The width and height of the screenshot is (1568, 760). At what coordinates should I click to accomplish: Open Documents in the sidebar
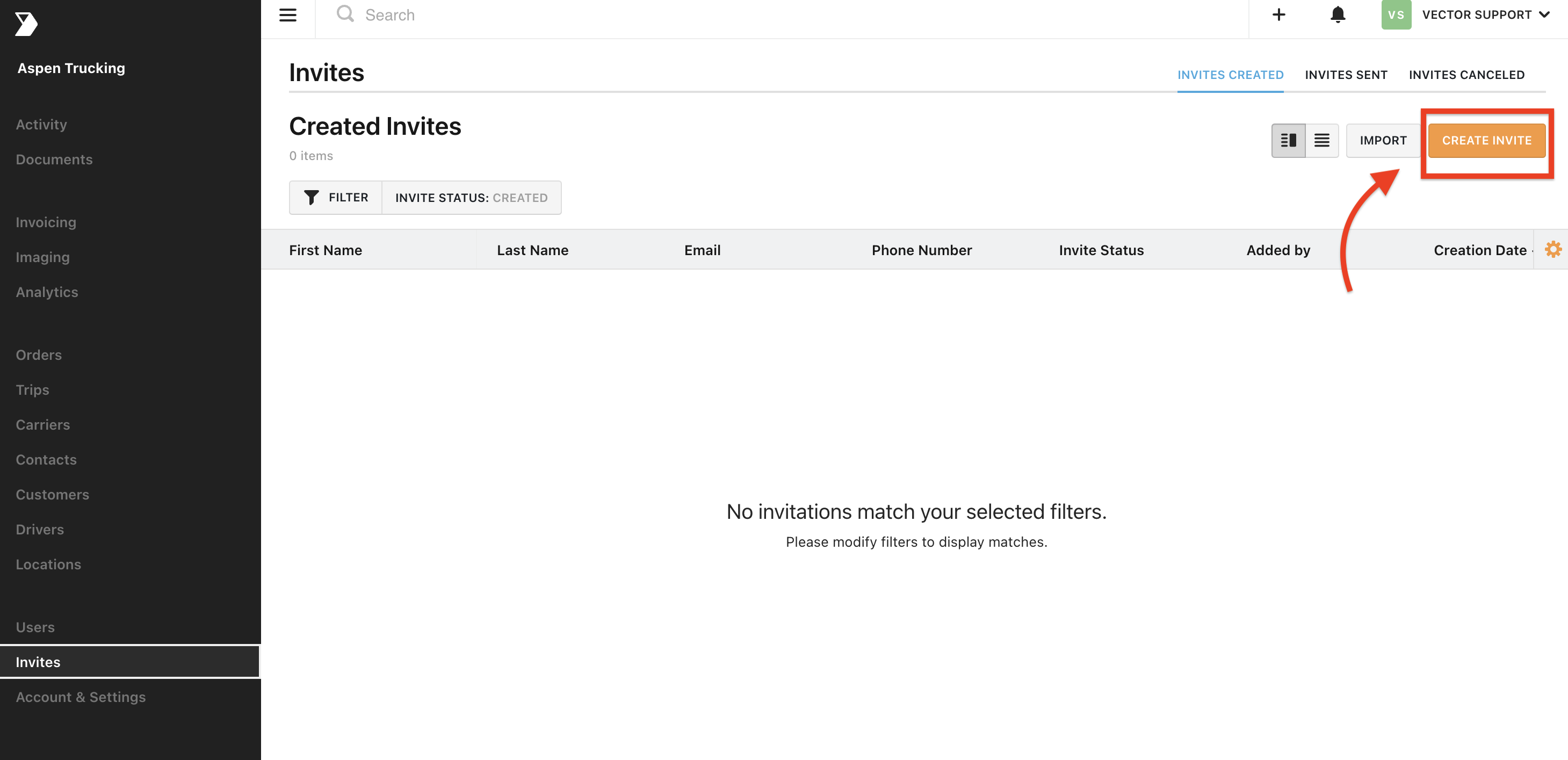pos(54,160)
